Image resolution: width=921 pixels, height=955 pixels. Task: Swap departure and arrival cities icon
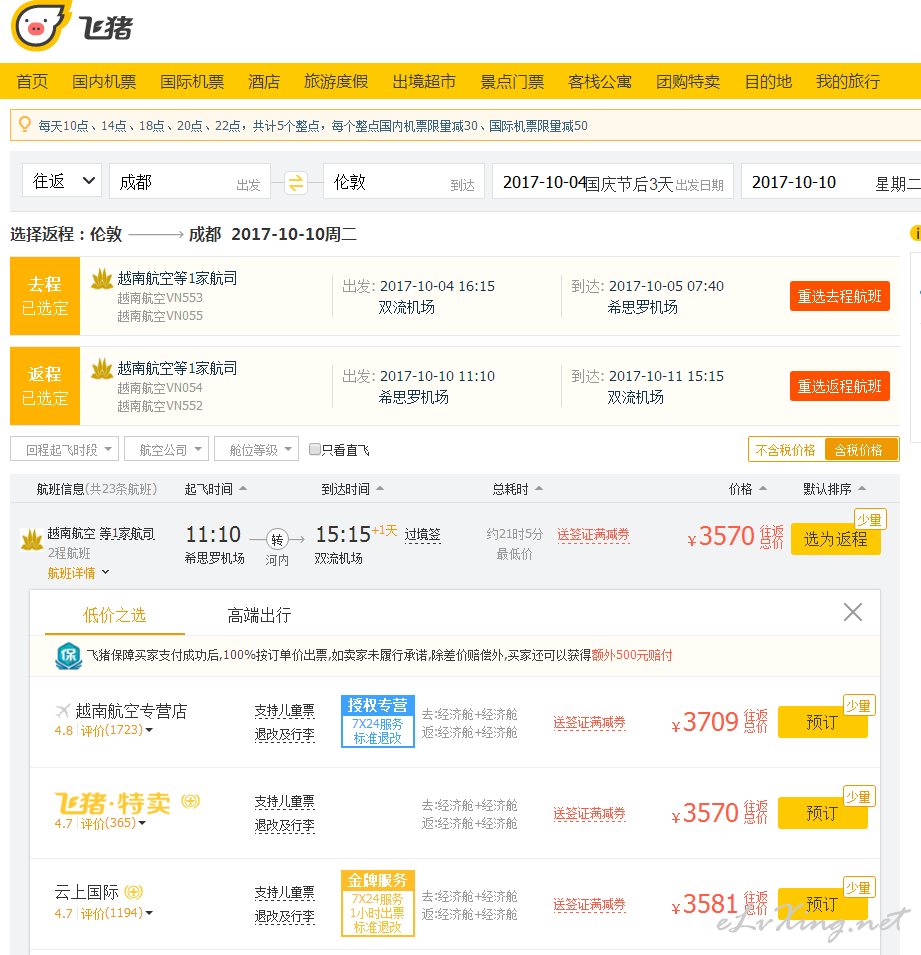click(296, 181)
